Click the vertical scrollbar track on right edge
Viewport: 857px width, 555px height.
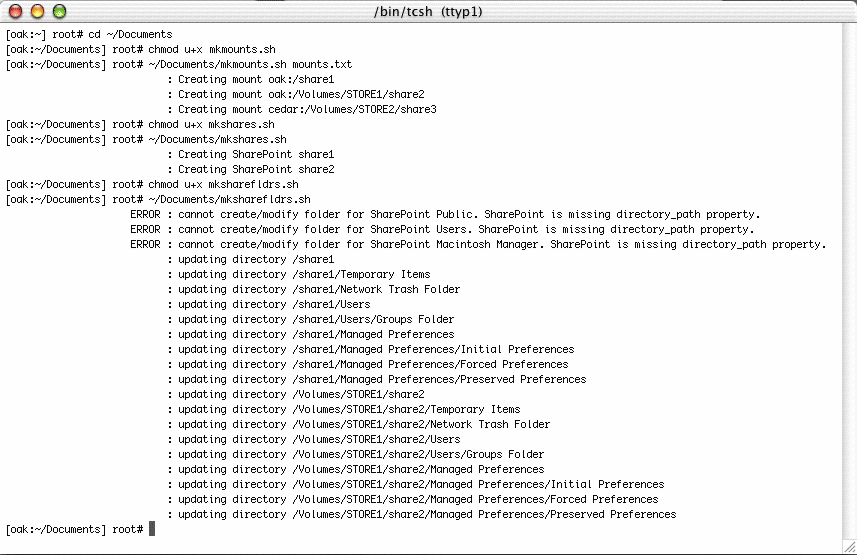850,280
